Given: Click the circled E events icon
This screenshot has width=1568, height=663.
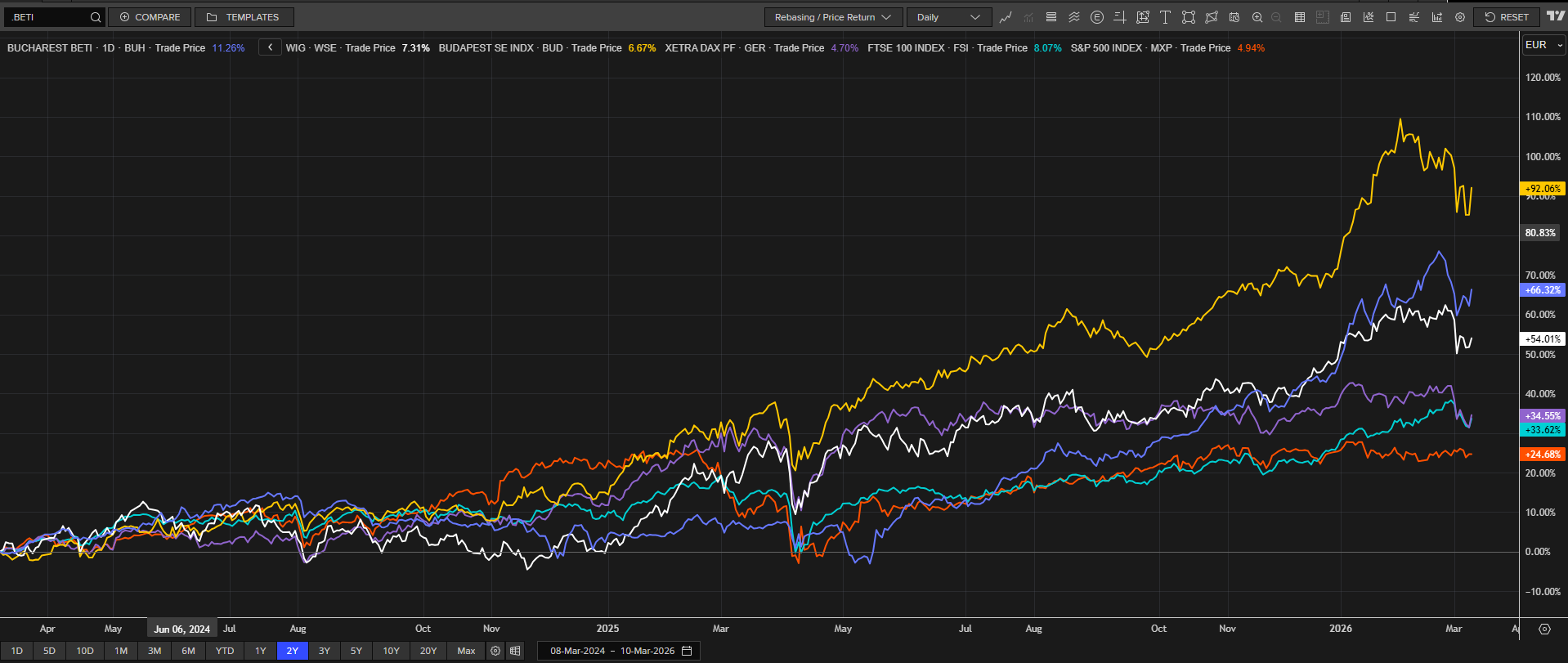Looking at the screenshot, I should click(1097, 17).
